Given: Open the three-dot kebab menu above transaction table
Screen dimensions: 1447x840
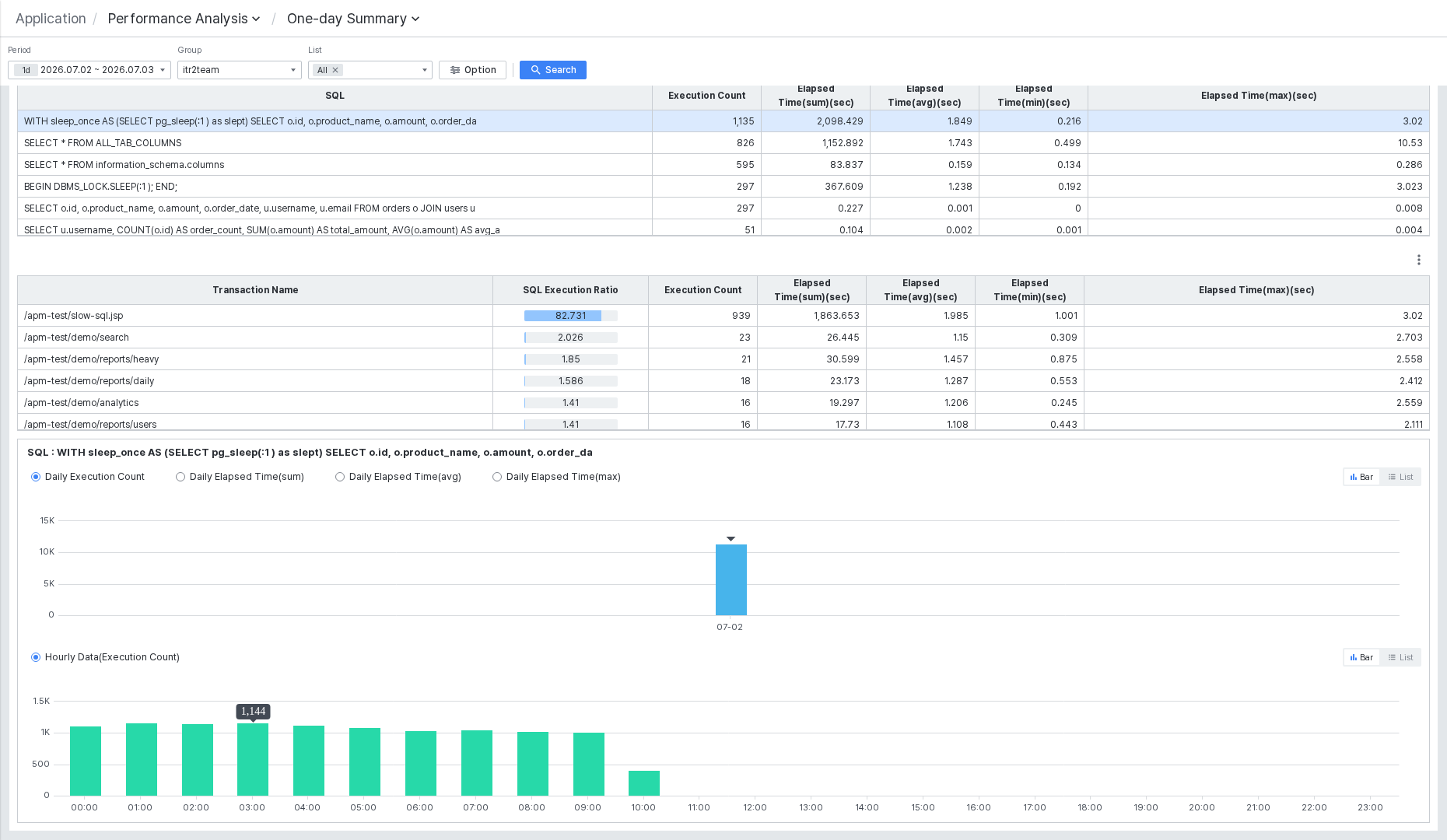Looking at the screenshot, I should tap(1418, 260).
